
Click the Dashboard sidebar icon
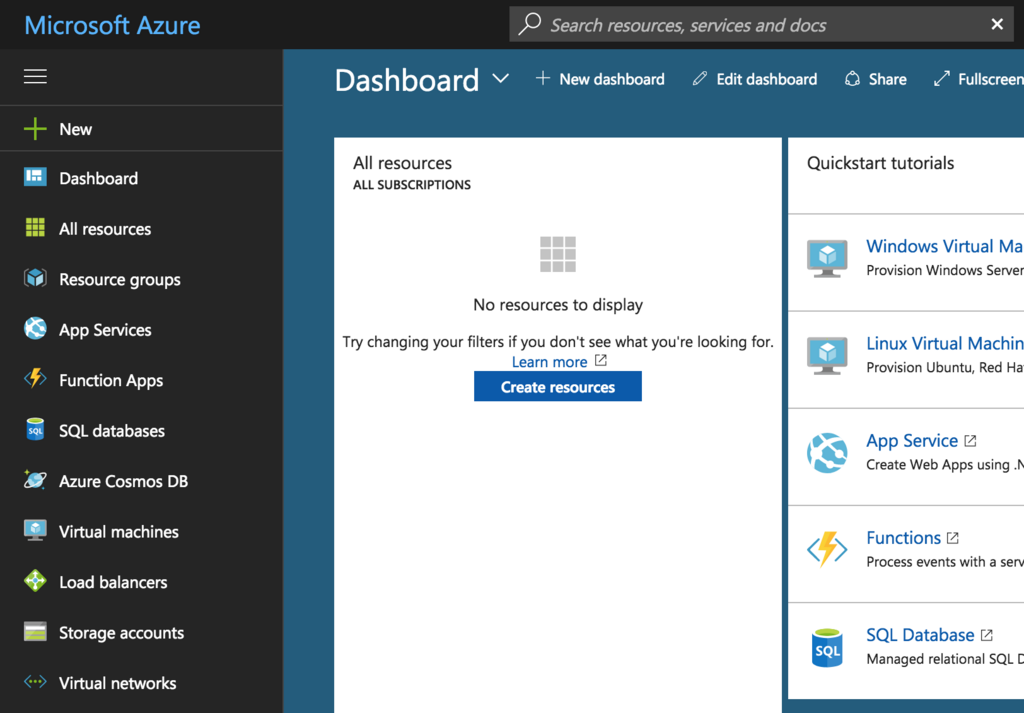[35, 177]
